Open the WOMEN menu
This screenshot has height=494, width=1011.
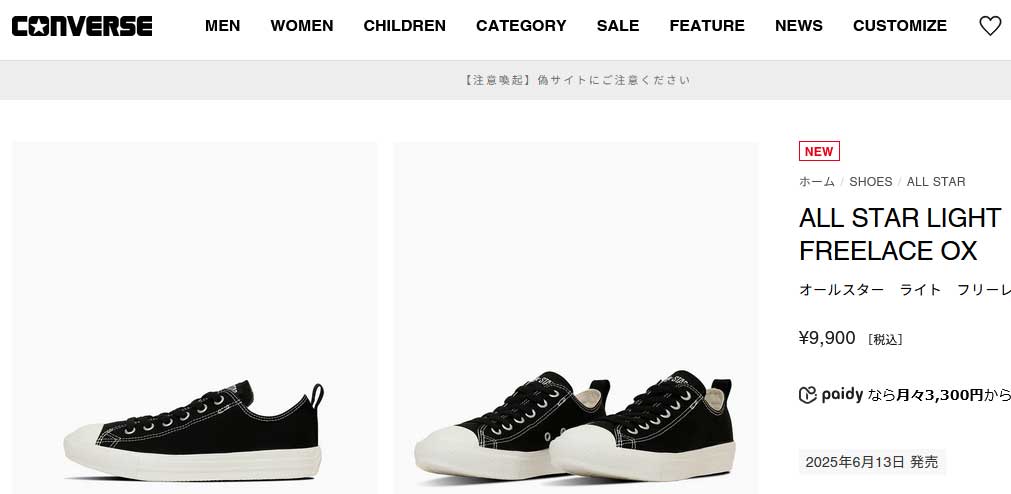pyautogui.click(x=302, y=26)
